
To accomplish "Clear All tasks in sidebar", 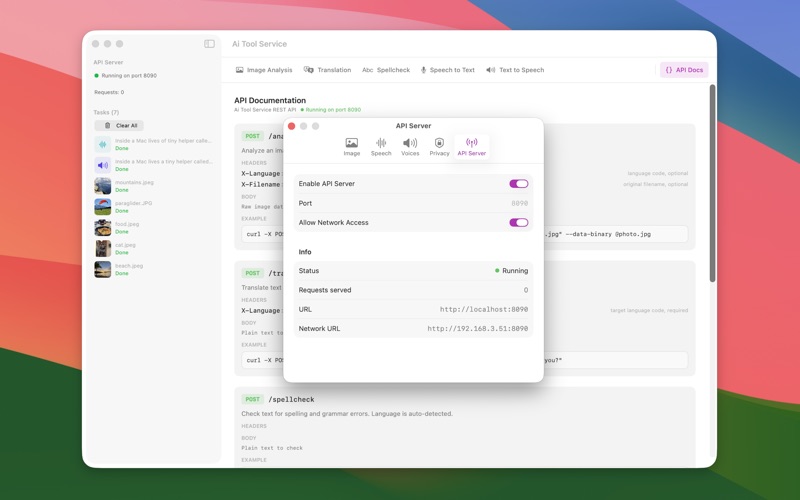I will (119, 126).
